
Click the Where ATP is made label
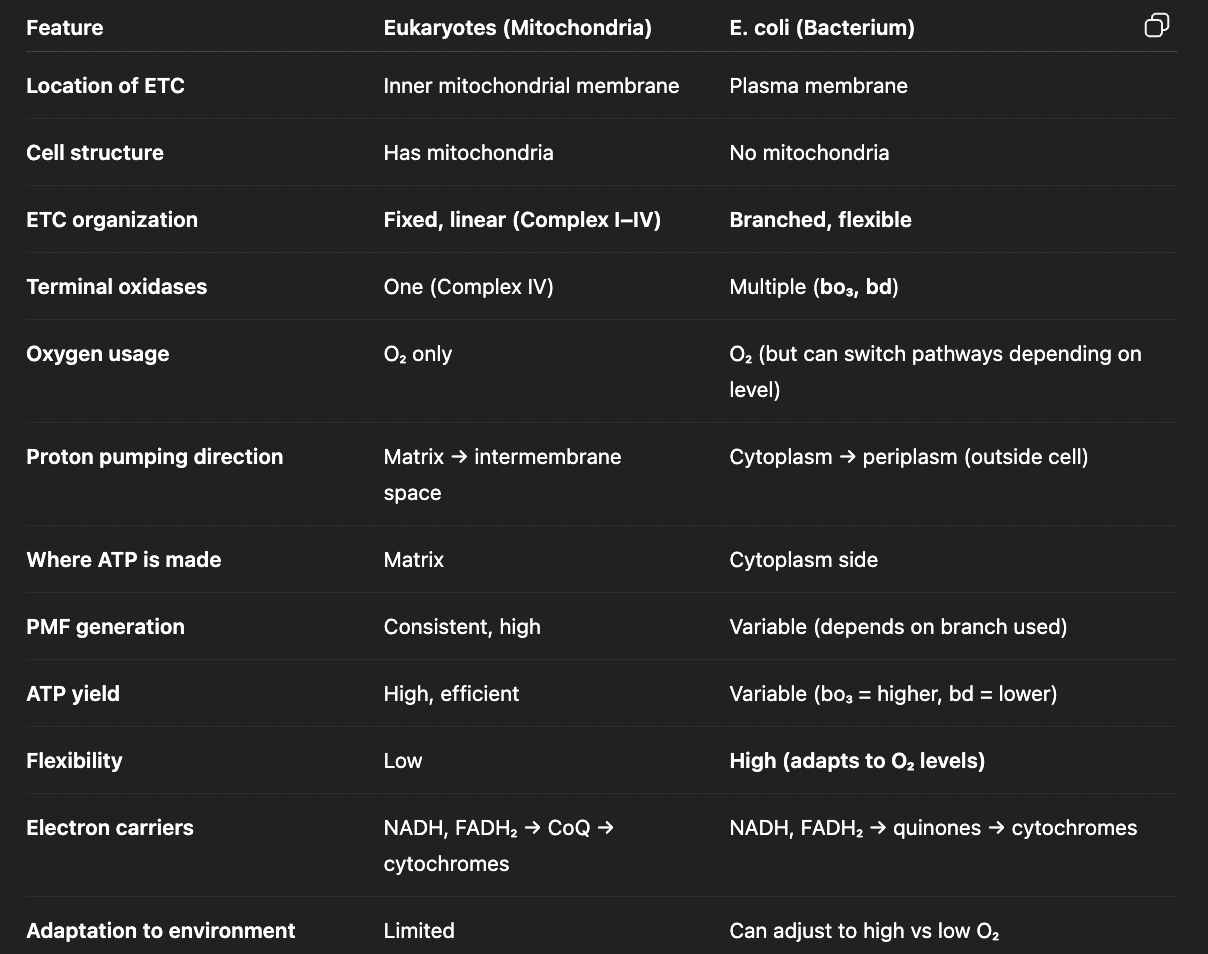tap(124, 560)
